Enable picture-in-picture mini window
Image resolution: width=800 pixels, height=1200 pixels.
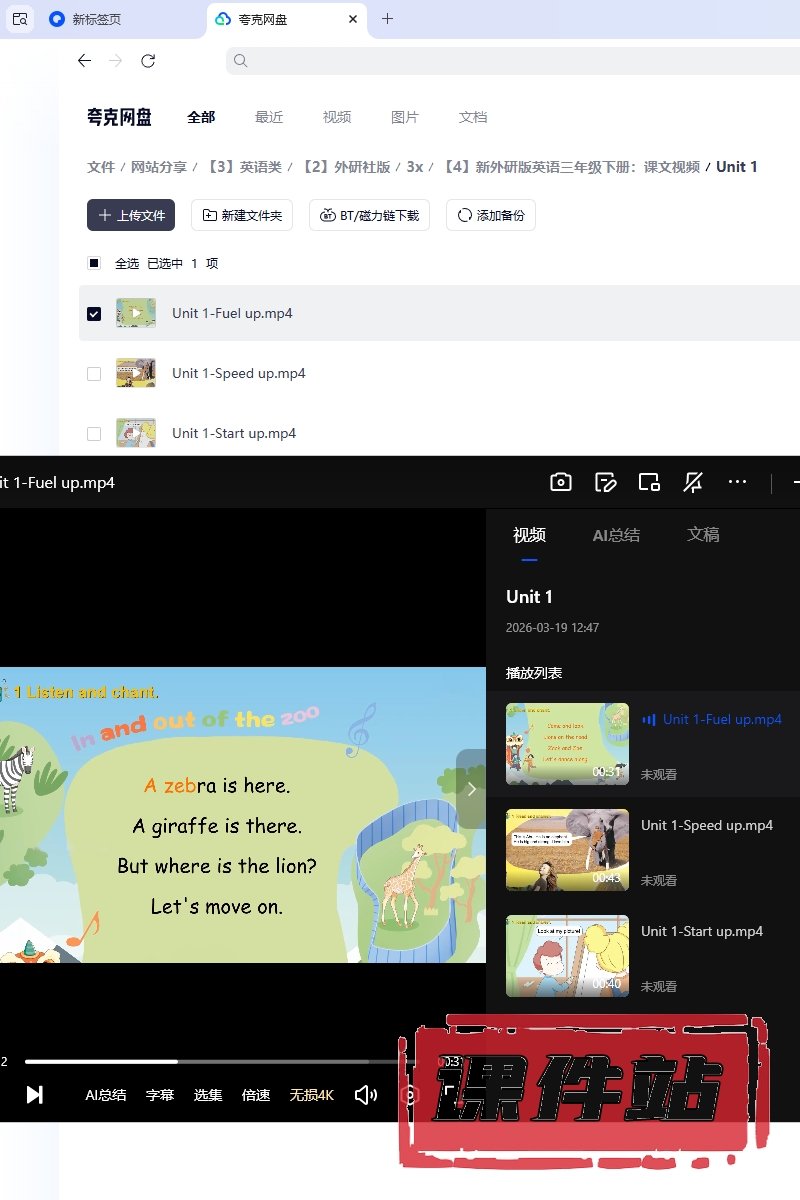(649, 483)
